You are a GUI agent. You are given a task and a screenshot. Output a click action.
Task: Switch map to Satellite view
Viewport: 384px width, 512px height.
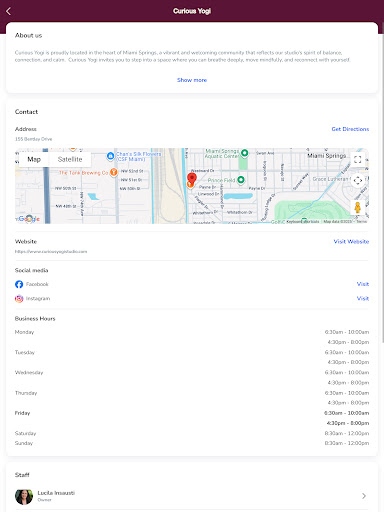[x=70, y=159]
